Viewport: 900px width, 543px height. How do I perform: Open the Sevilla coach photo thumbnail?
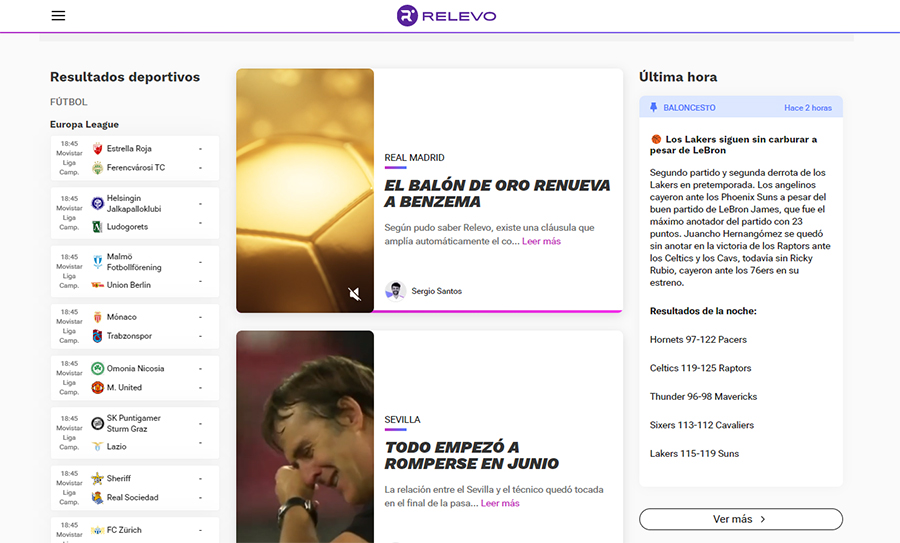[305, 437]
